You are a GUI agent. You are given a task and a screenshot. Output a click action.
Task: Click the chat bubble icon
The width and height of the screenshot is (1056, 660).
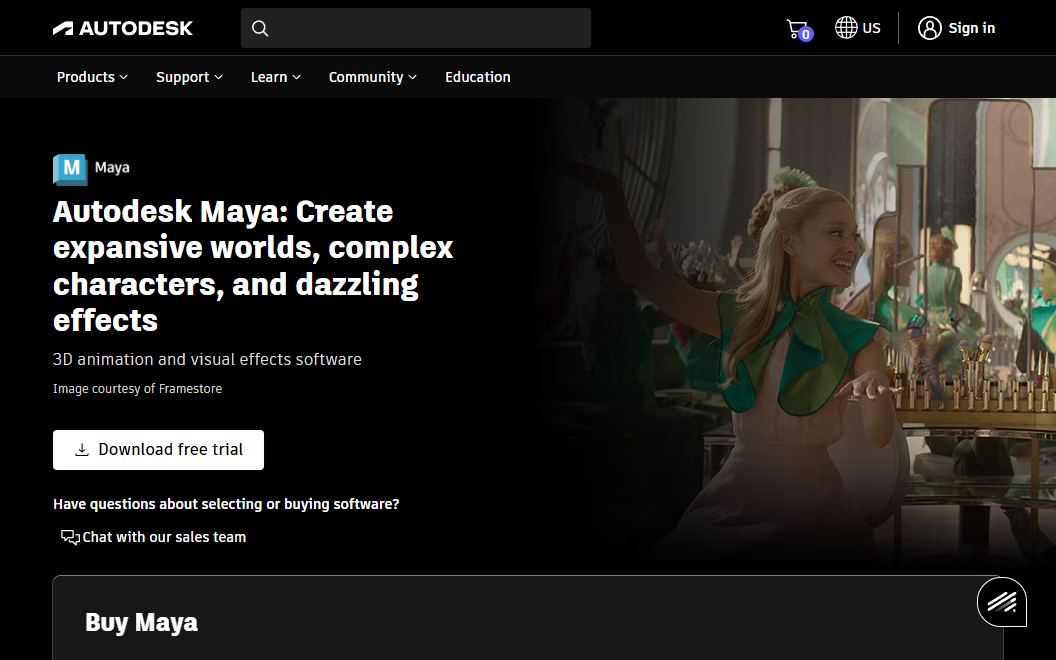pos(70,537)
